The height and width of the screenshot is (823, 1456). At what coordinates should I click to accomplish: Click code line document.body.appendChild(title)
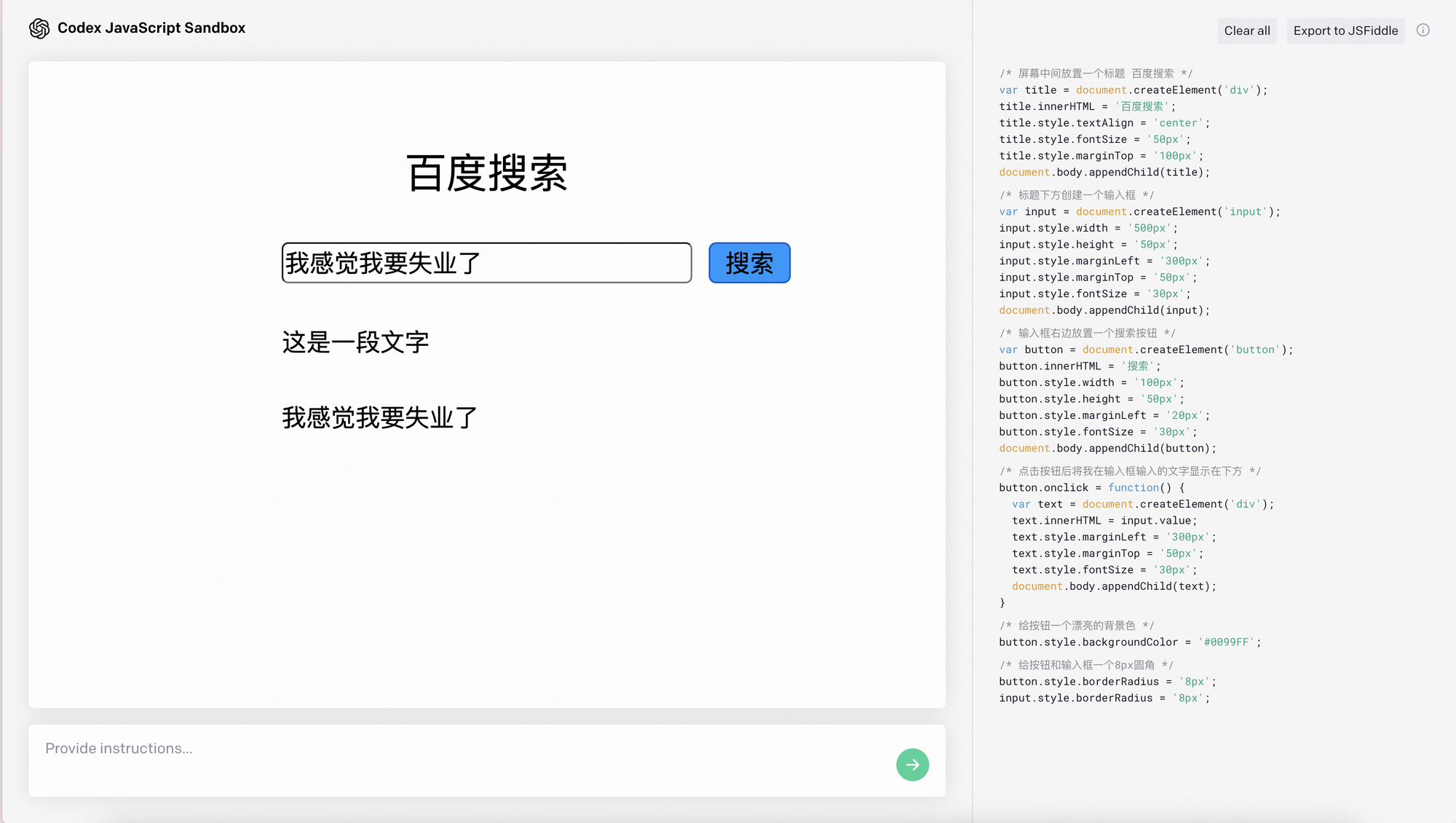click(1104, 173)
